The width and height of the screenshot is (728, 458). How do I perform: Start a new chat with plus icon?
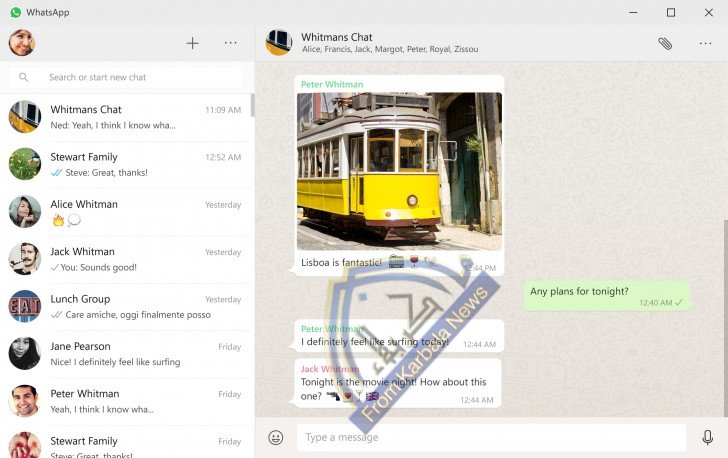point(193,43)
